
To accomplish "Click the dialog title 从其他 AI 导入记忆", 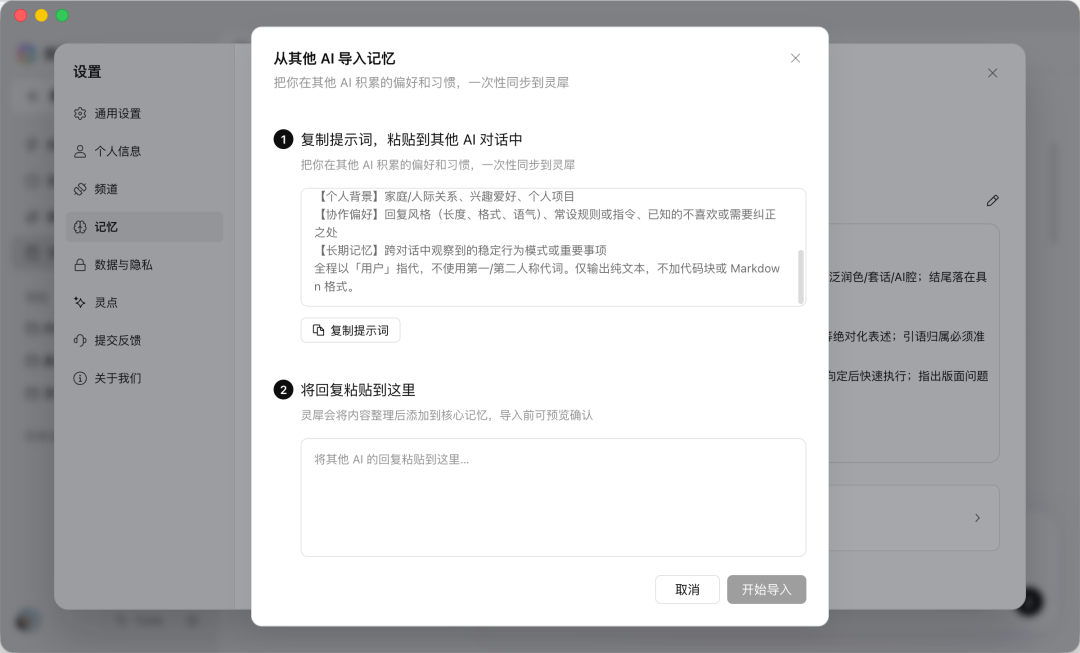I will coord(334,59).
